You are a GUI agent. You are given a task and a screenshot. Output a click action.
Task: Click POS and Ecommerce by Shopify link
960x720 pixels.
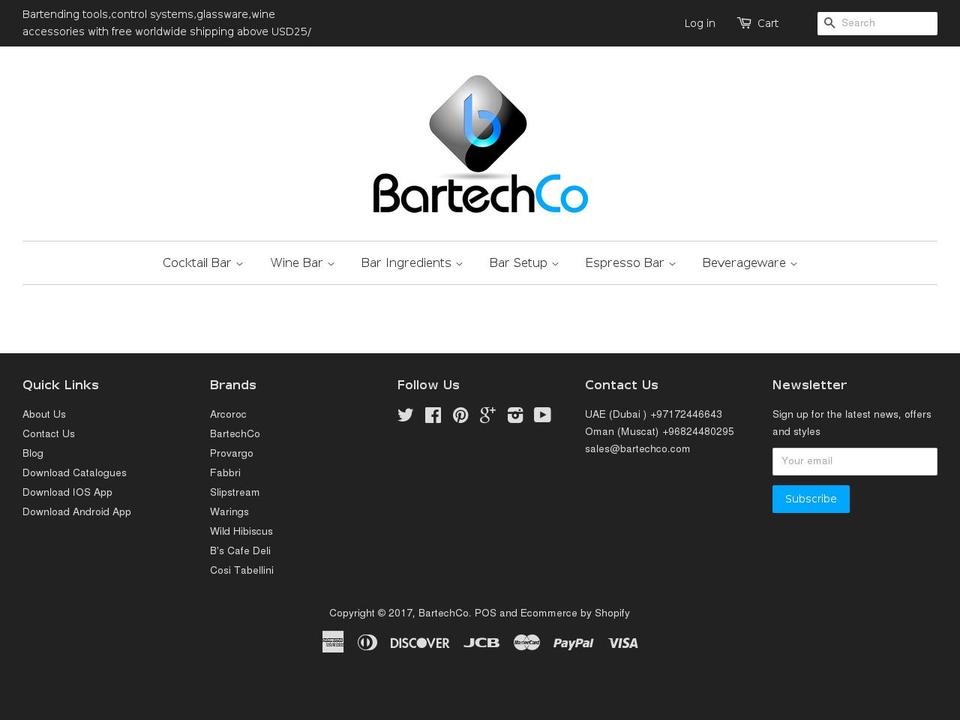pos(552,613)
